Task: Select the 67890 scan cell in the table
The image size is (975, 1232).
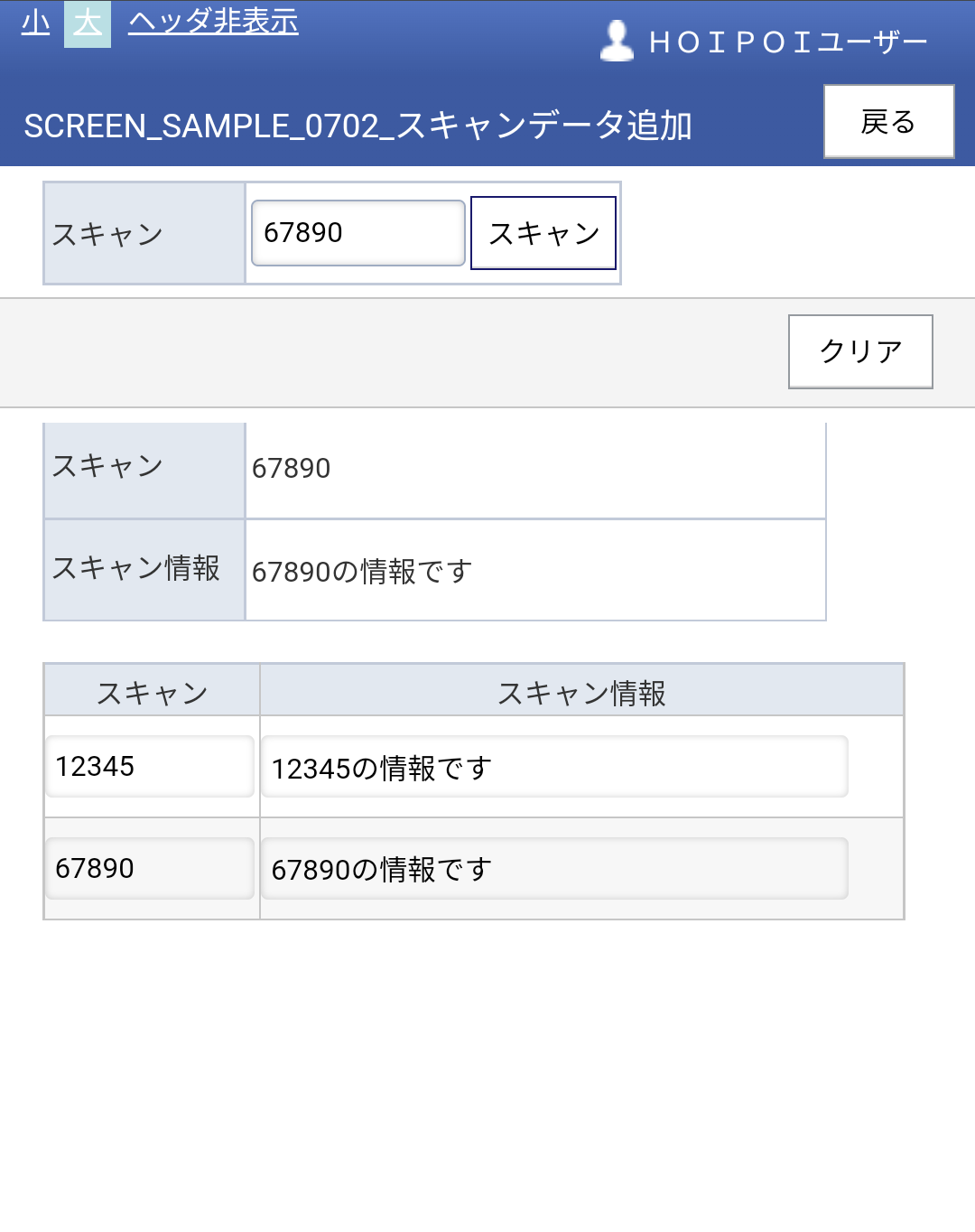Action: point(150,868)
